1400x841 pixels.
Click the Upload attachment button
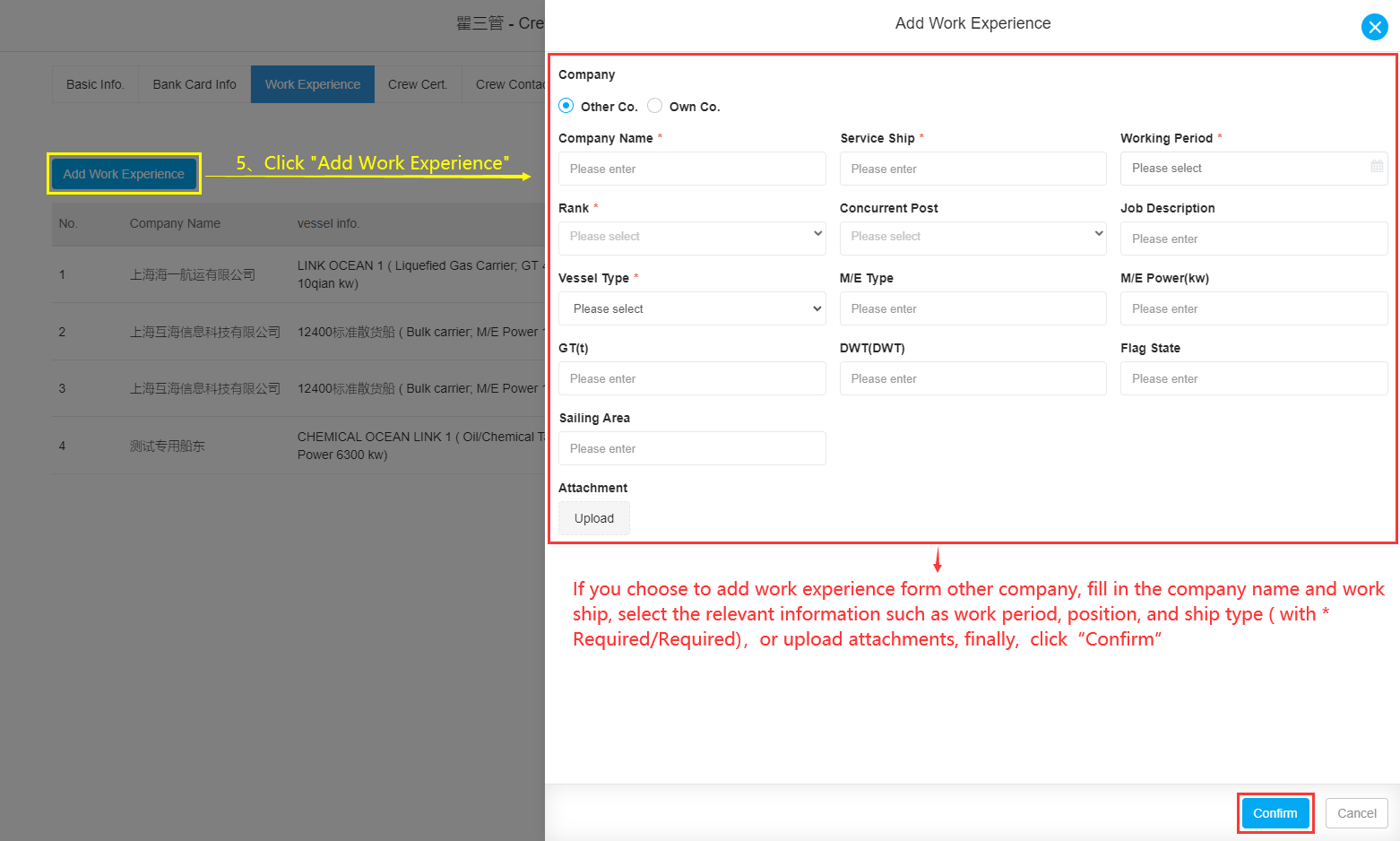594,518
